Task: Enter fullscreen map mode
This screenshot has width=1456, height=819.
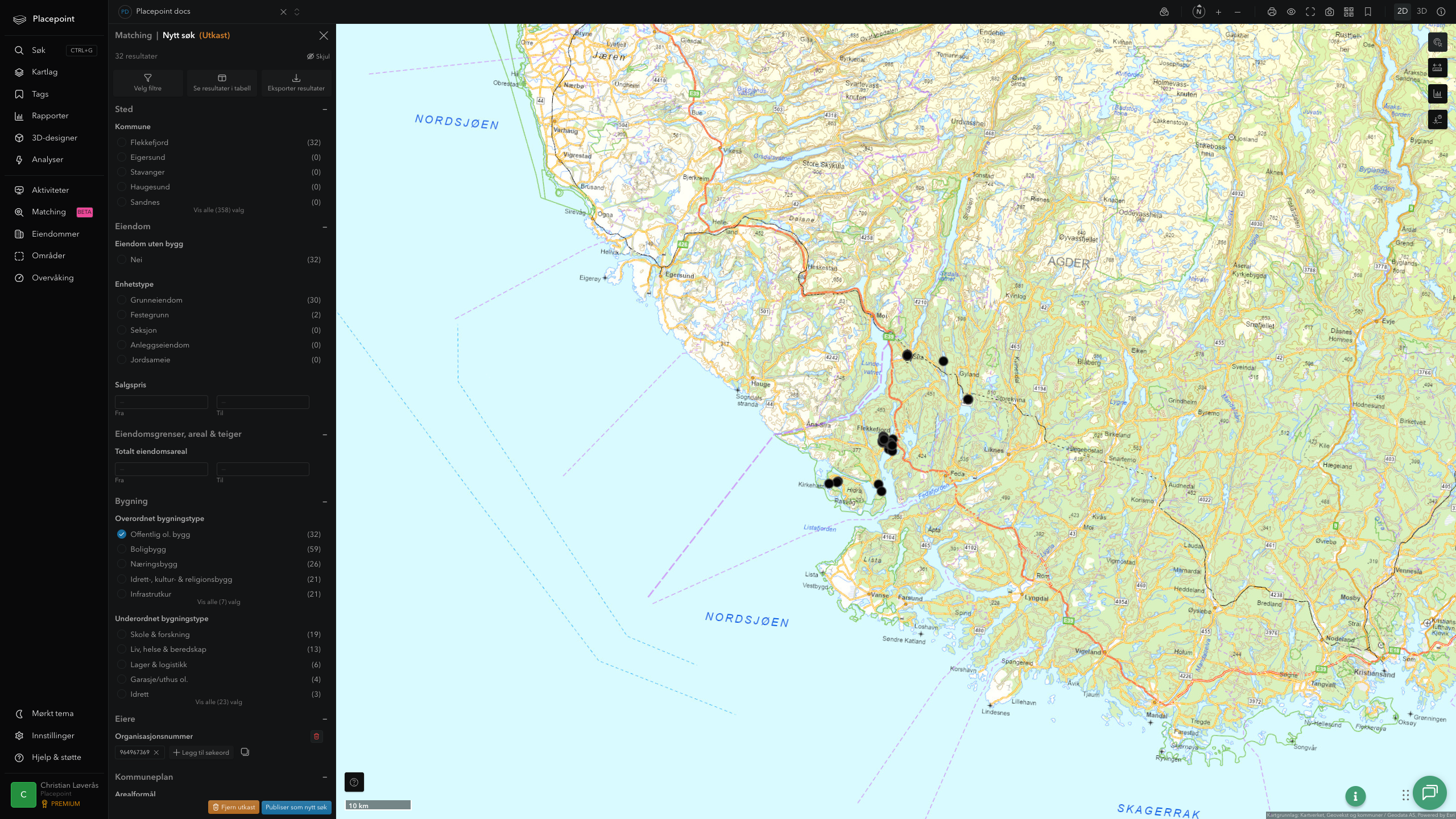Action: point(1310,12)
